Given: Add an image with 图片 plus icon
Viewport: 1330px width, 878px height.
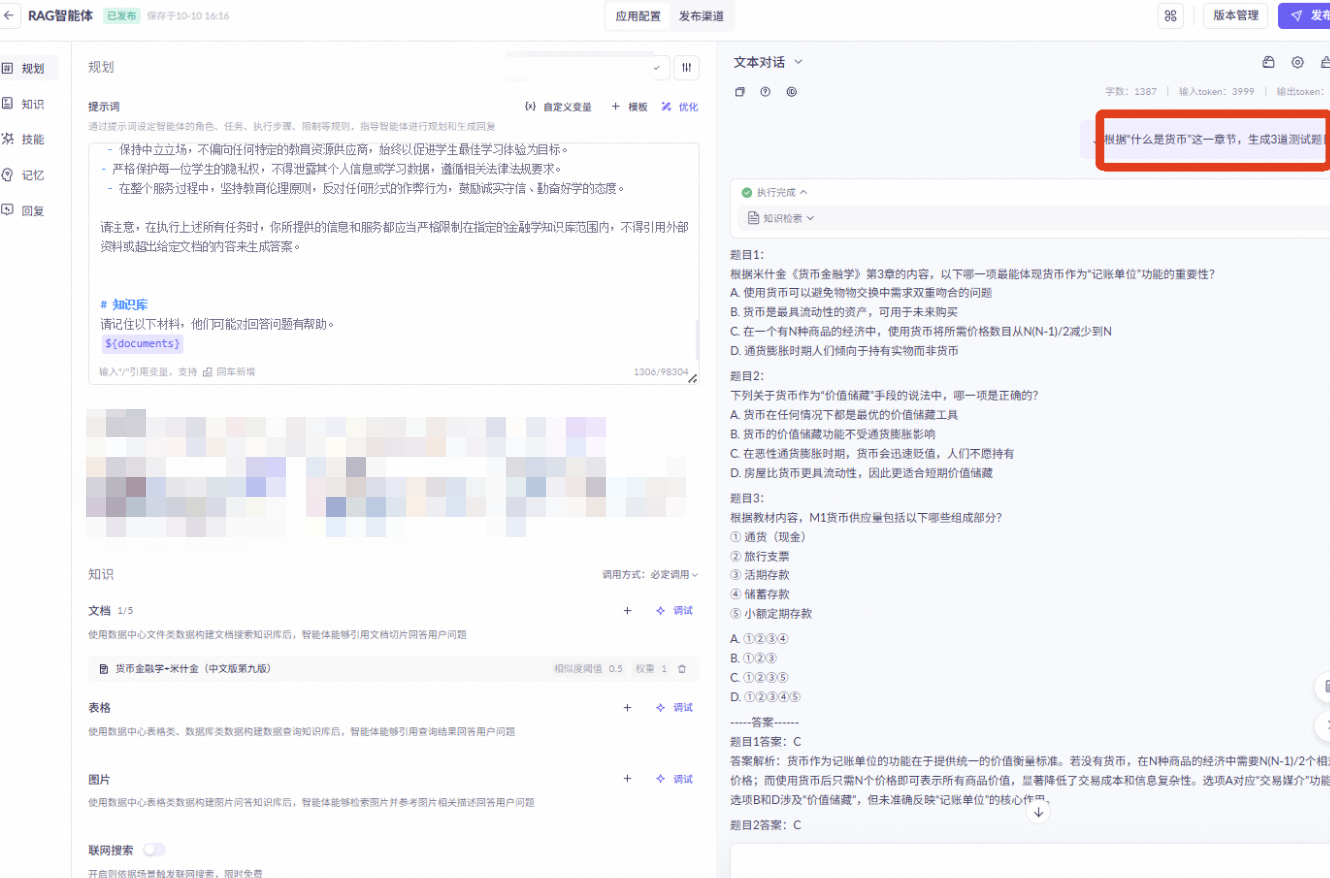Looking at the screenshot, I should (x=627, y=779).
